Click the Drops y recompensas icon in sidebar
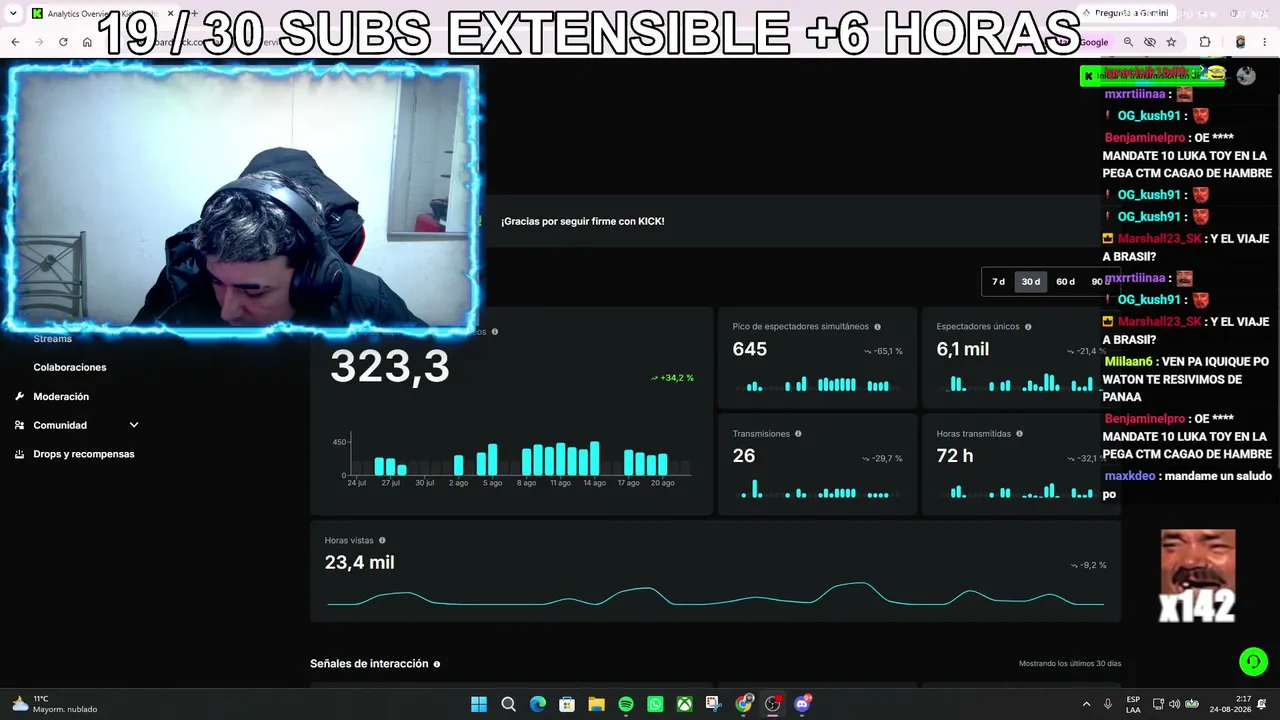Screen dimensions: 1280x720 click(x=19, y=454)
